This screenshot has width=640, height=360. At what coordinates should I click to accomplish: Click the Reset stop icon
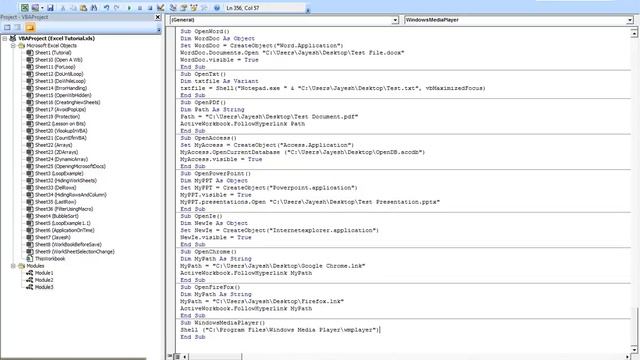coord(150,8)
